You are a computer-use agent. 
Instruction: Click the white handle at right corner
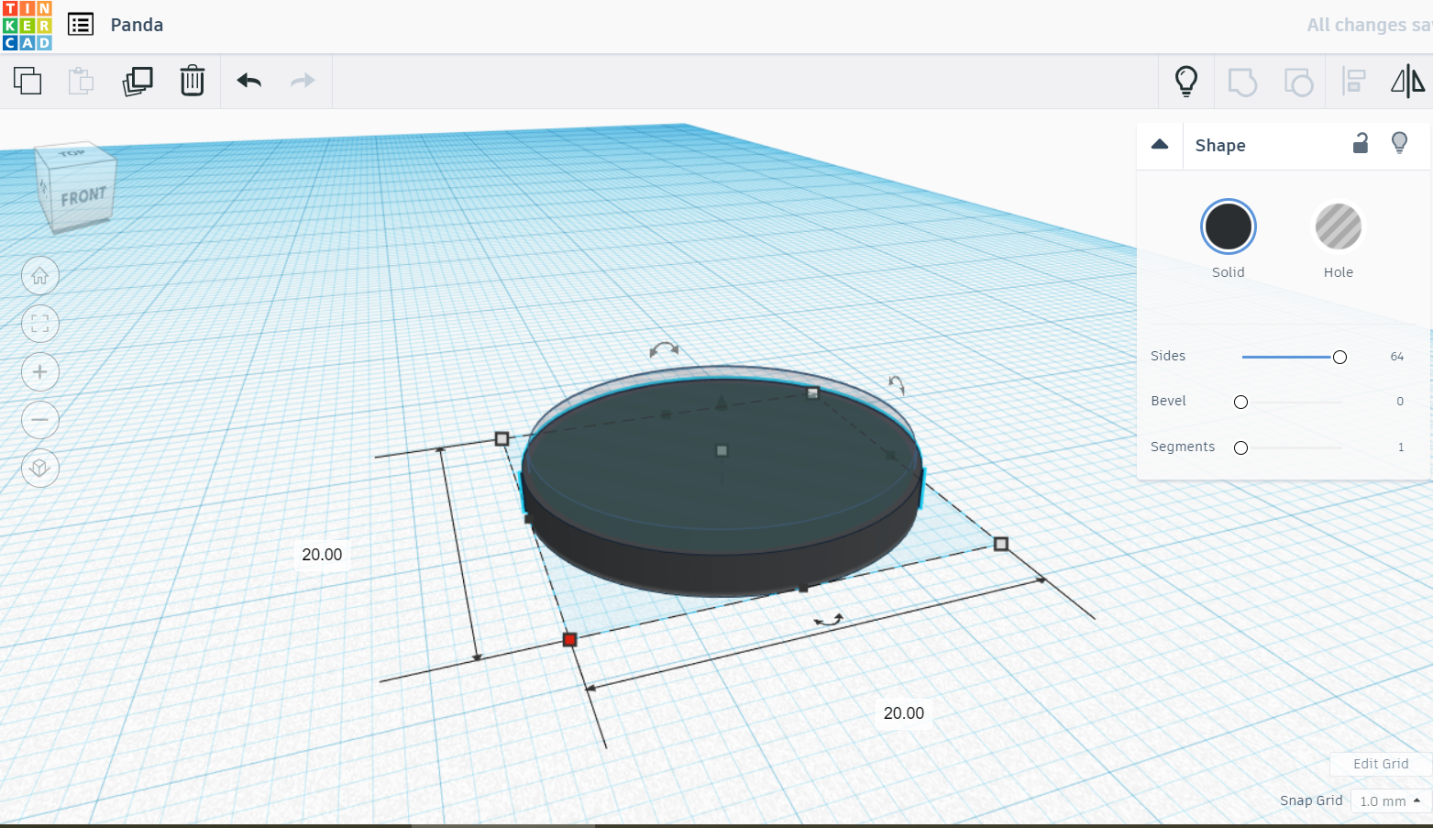(x=1001, y=543)
